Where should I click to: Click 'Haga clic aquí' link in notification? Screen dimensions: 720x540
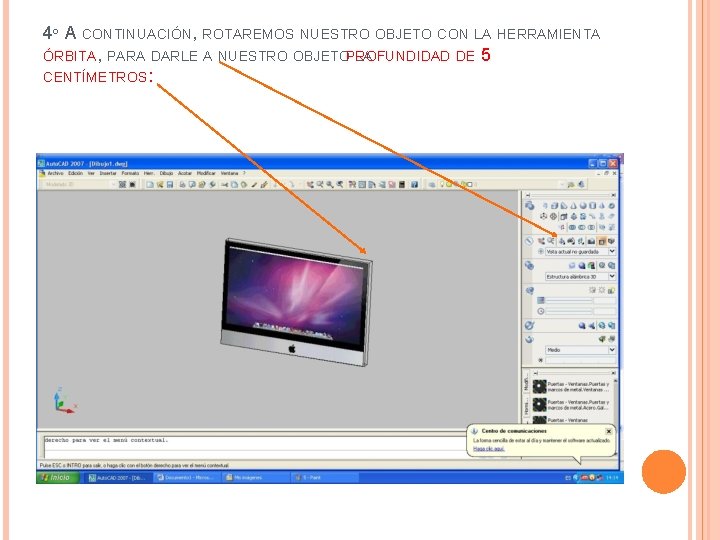point(489,449)
